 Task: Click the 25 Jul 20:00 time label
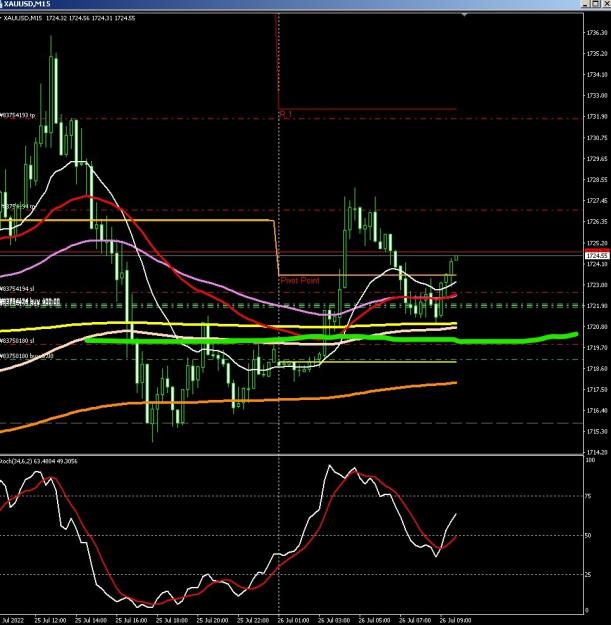coord(212,620)
